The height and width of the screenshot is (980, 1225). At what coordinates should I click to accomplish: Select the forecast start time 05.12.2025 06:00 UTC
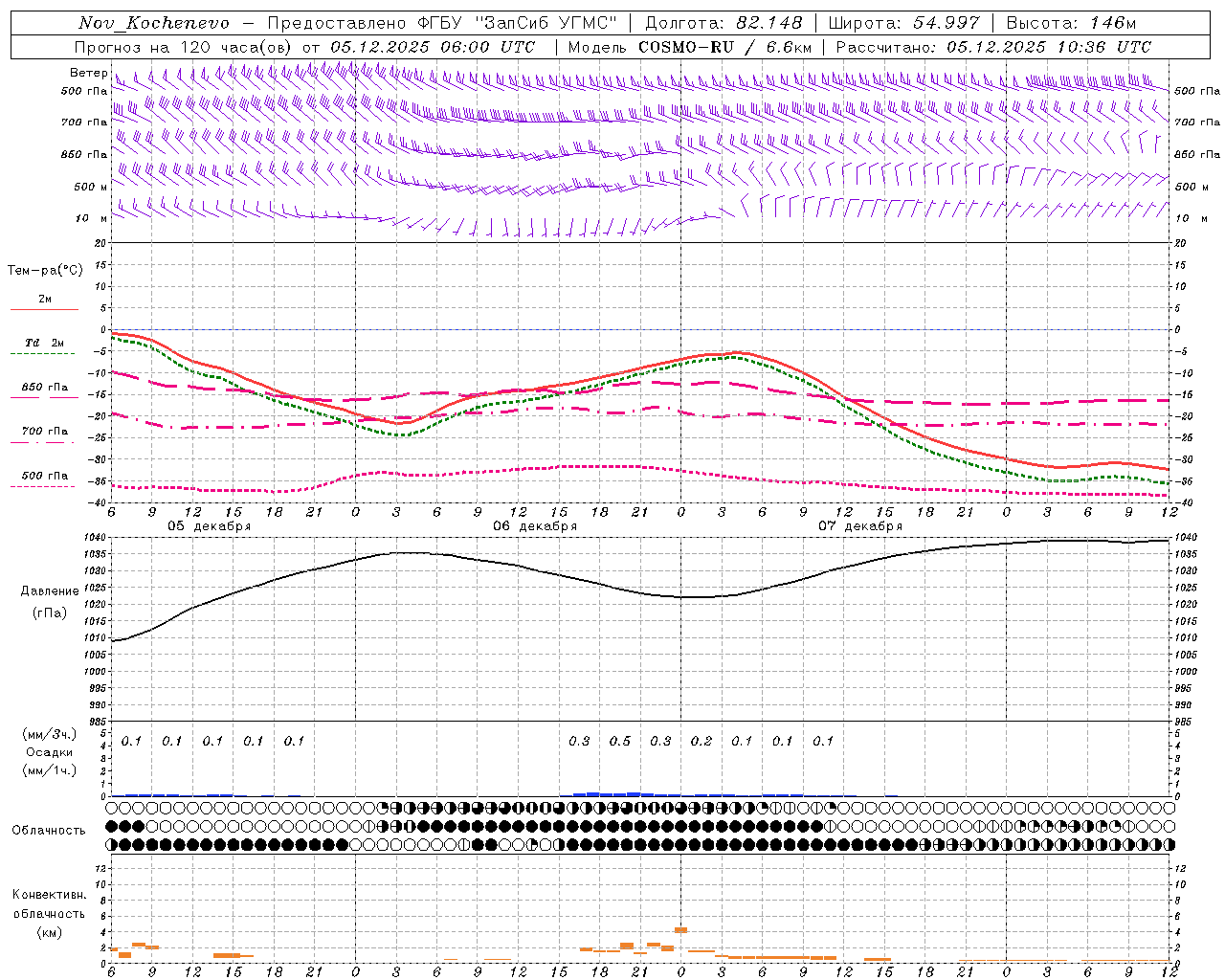coord(433,47)
